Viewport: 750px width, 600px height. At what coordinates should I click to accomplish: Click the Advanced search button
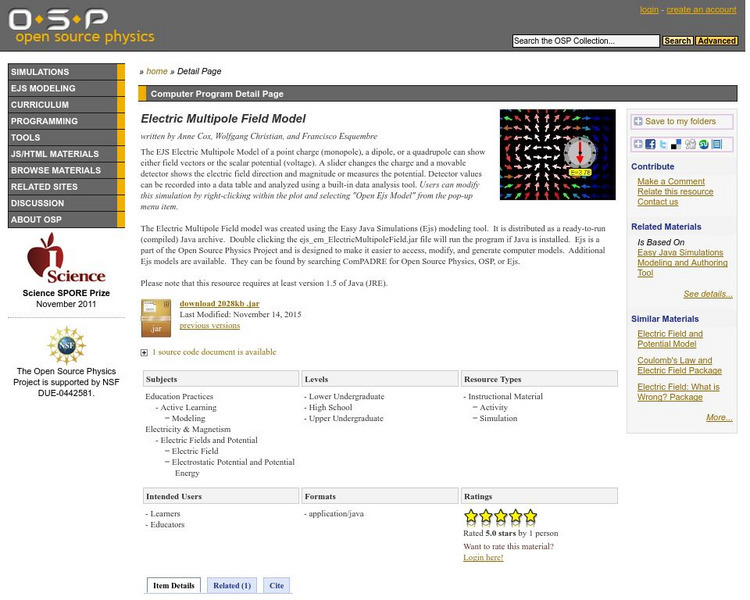coord(716,41)
